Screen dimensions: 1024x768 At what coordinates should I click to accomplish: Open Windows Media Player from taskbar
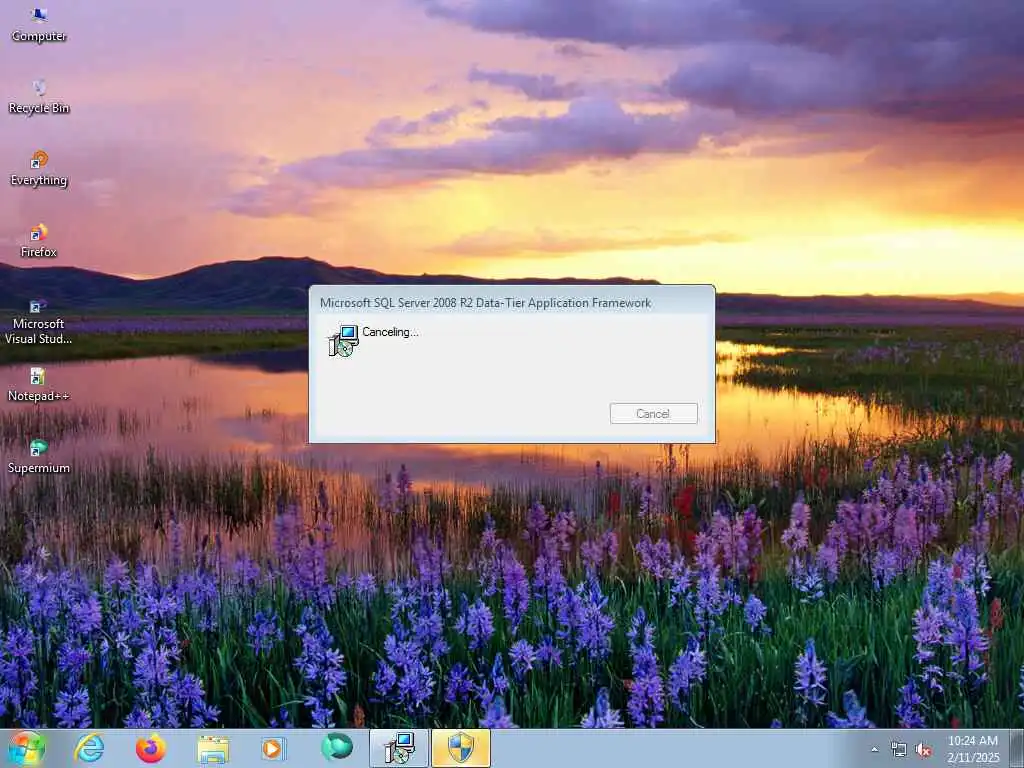pos(273,748)
